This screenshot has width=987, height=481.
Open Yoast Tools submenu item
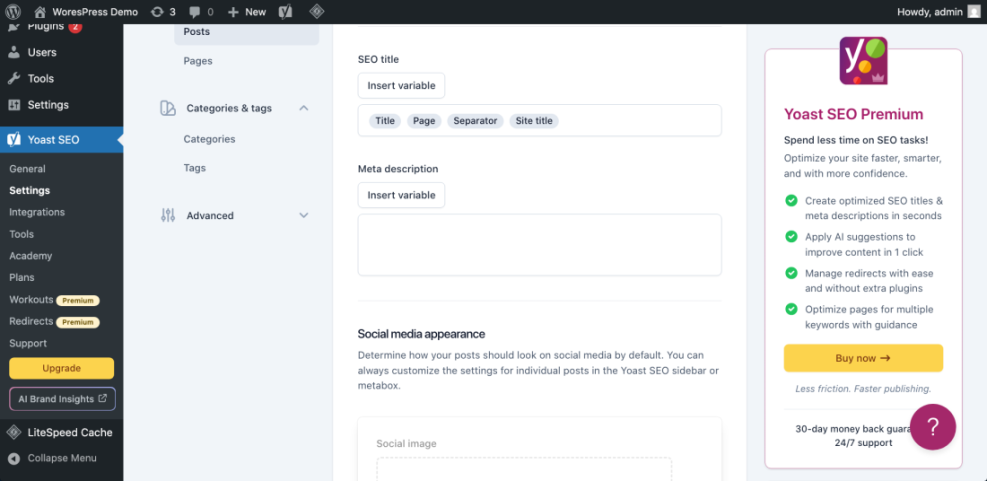[21, 234]
